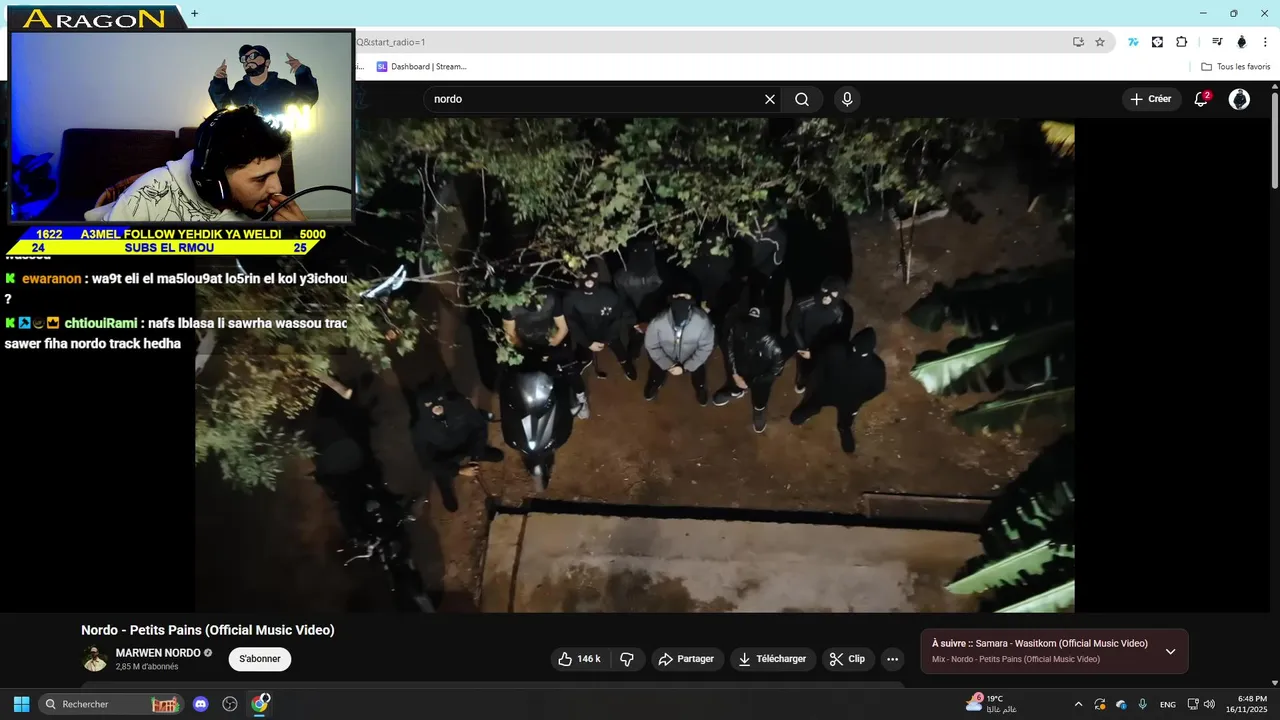Click the Nordo - Petits Pains video title
This screenshot has width=1280, height=720.
[208, 630]
